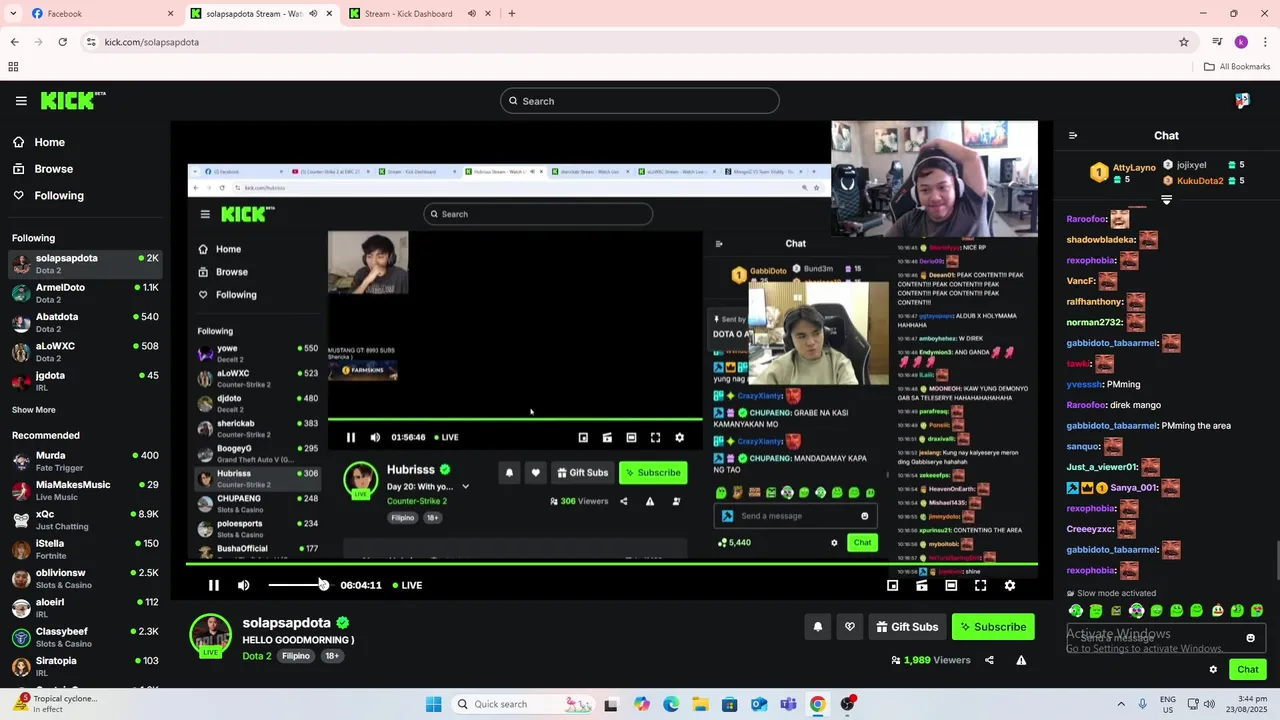
Task: Send message with green Chat button
Action: tap(1248, 670)
